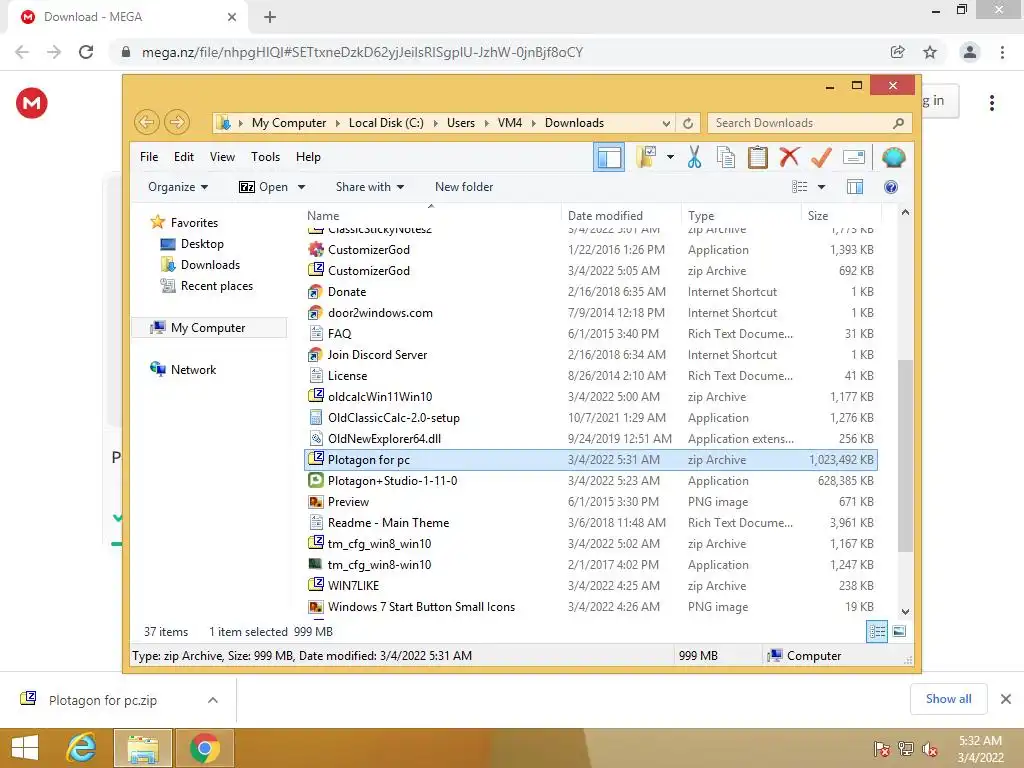
Task: Sort by the Type column header
Action: tap(741, 216)
